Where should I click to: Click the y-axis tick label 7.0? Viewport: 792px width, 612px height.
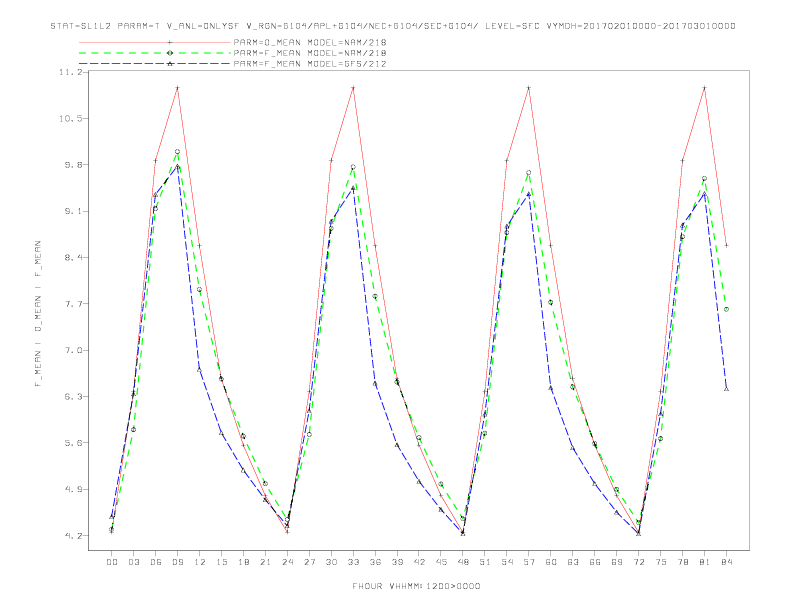(x=73, y=350)
